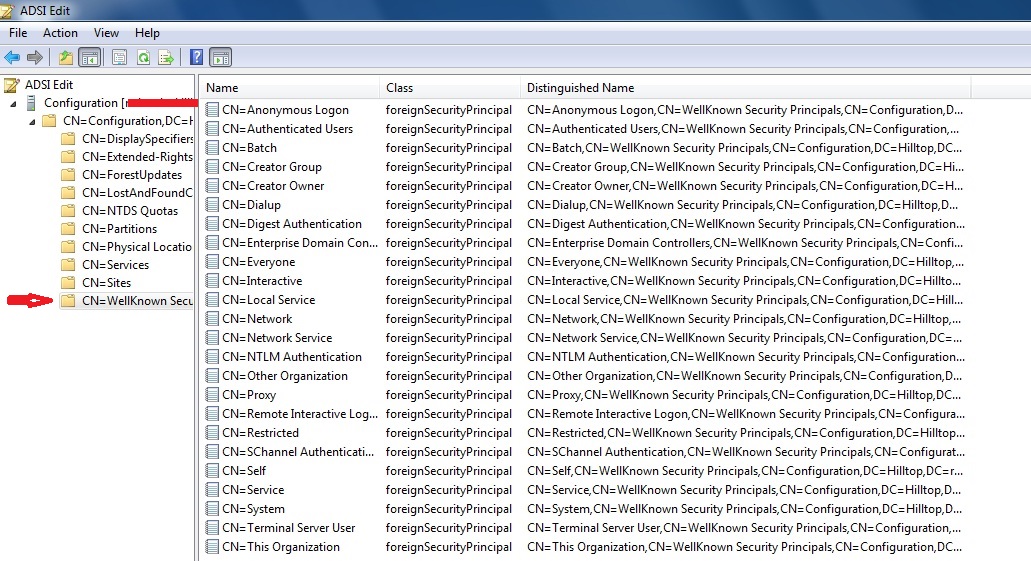
Task: Click the Up One Level folder icon
Action: coord(66,57)
